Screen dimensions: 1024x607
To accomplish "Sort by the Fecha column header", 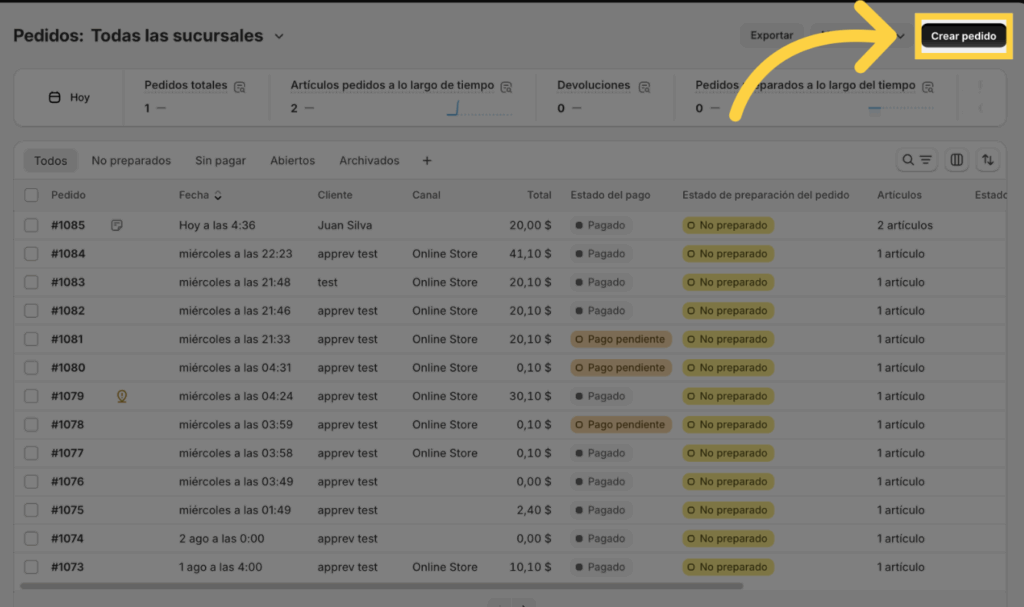I will (200, 195).
